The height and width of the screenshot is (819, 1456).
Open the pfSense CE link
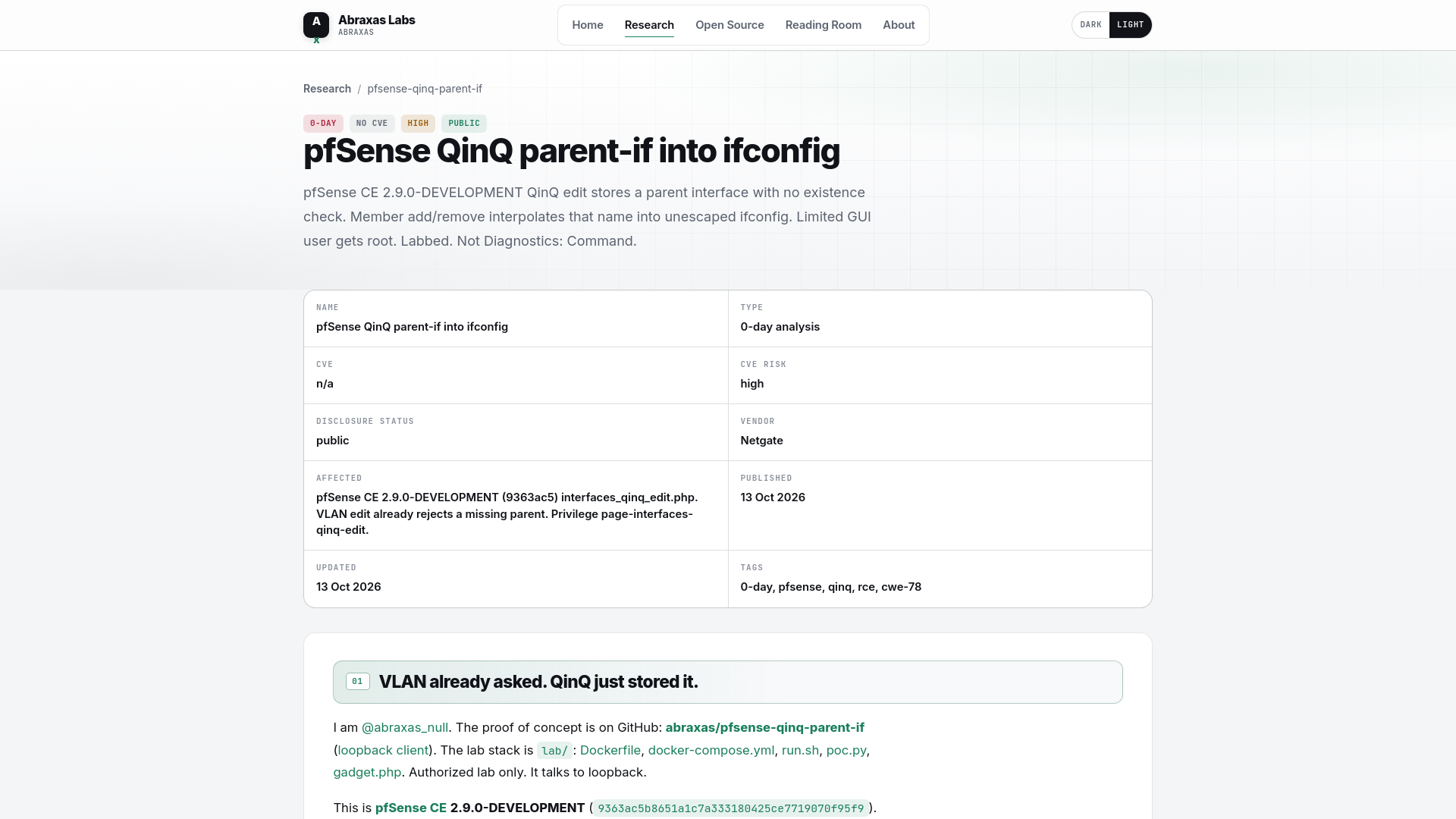point(411,808)
